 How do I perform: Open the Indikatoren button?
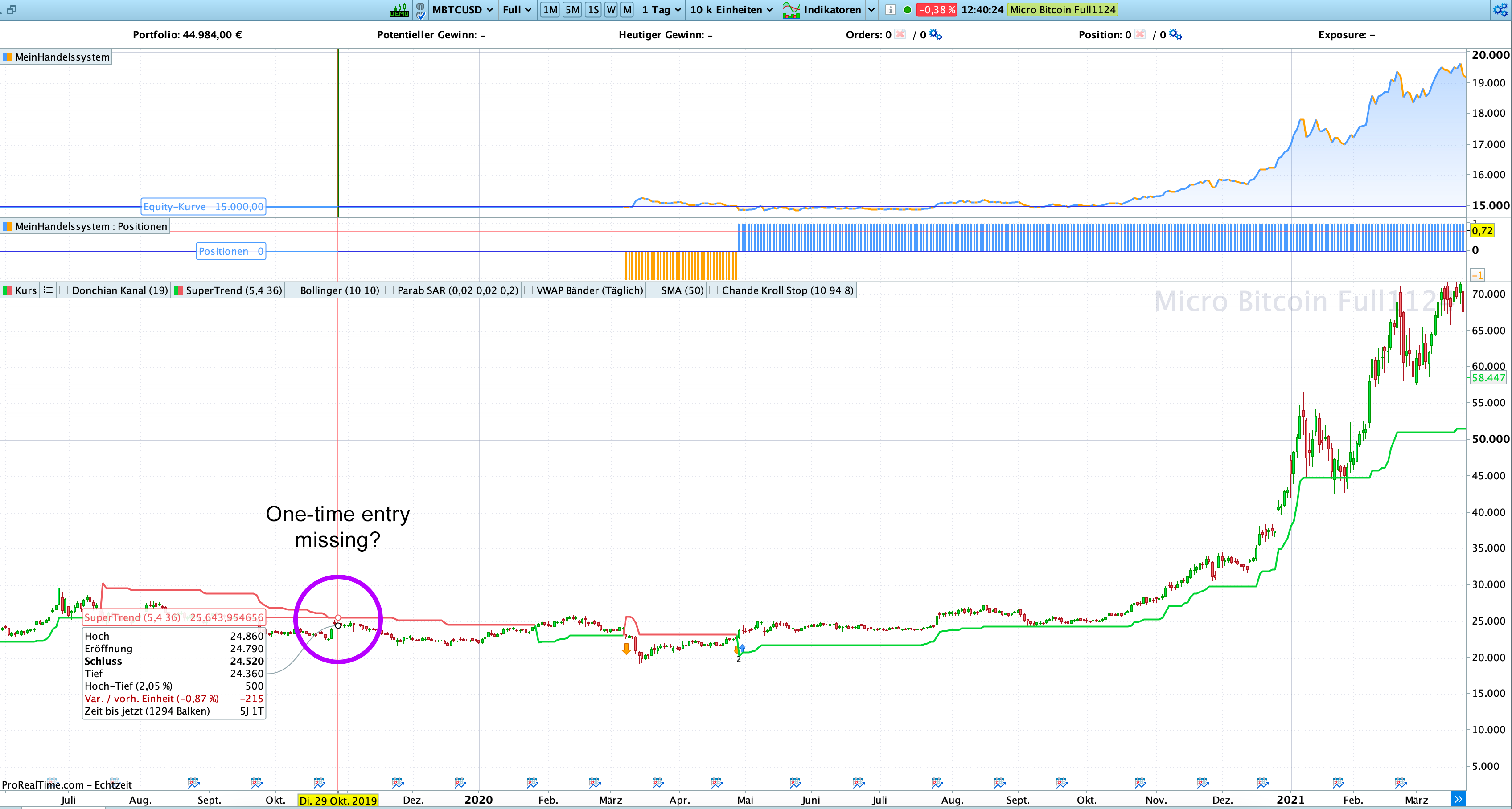pyautogui.click(x=832, y=10)
